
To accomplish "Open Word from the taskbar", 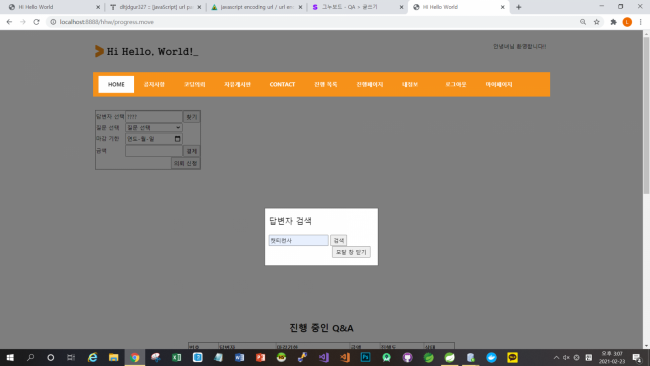I will (x=240, y=357).
